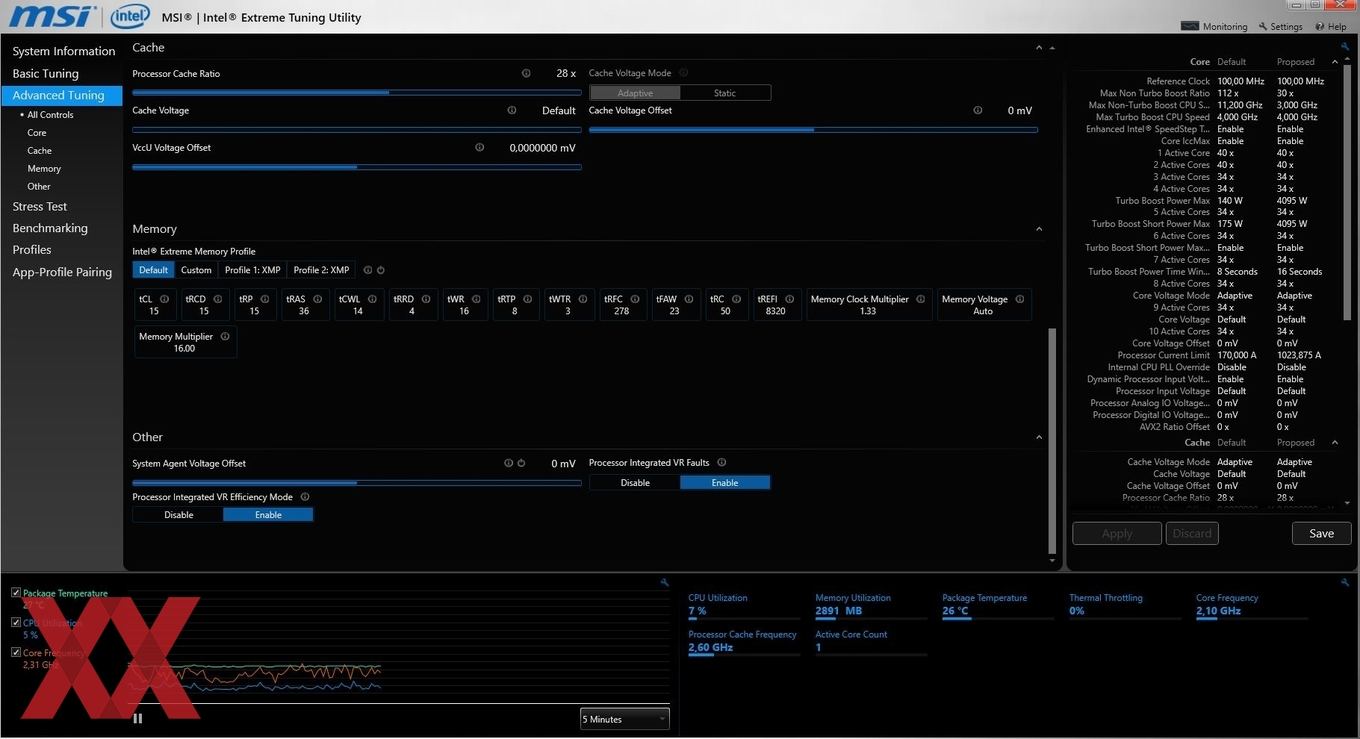The width and height of the screenshot is (1360, 739).
Task: Click the Processor Cache Ratio info icon
Action: pyautogui.click(x=526, y=73)
